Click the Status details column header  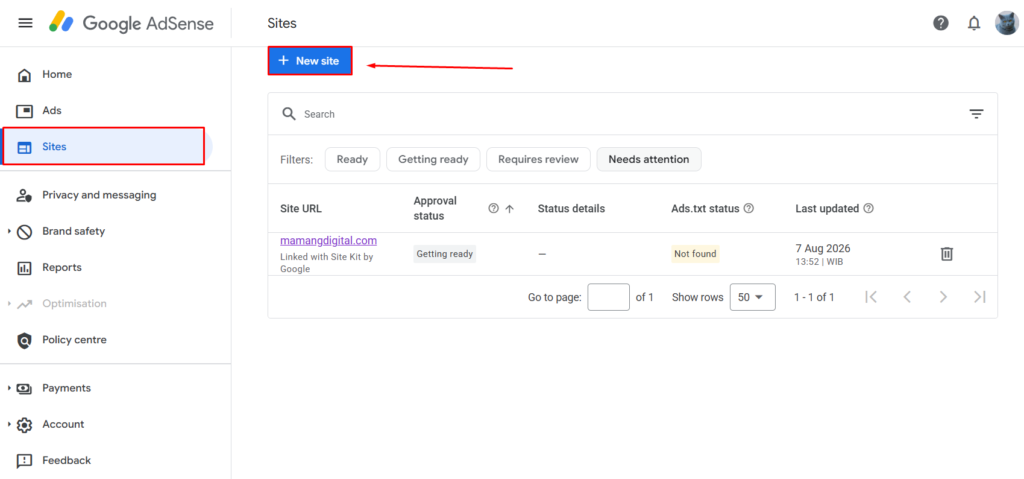[x=571, y=208]
